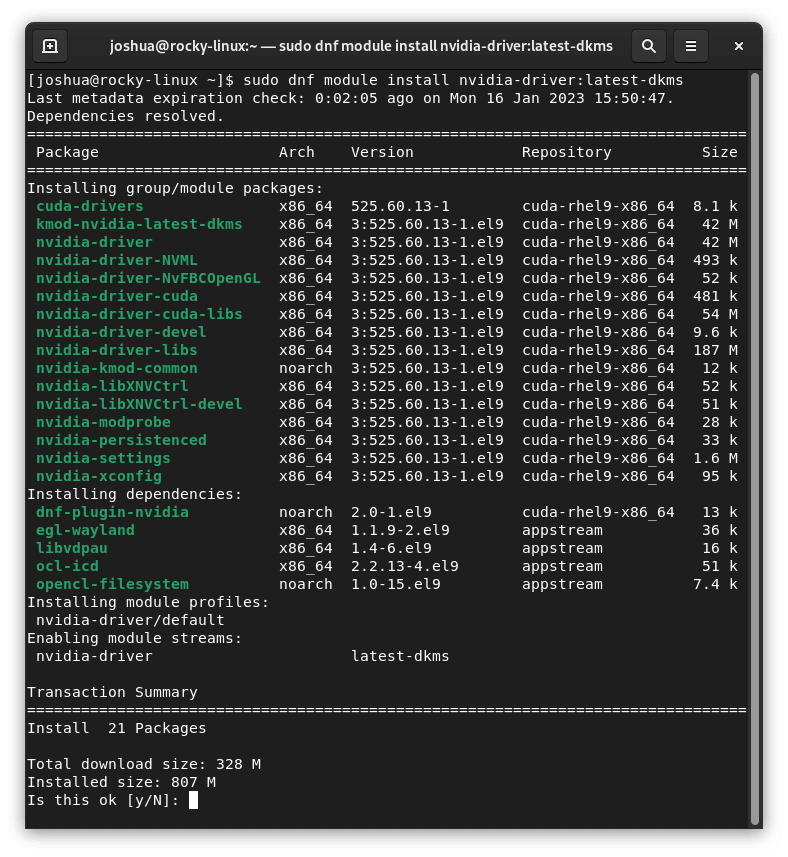Viewport: 788px width, 857px height.
Task: Click the dnf-plugin-nvidia dependency
Action: (112, 512)
